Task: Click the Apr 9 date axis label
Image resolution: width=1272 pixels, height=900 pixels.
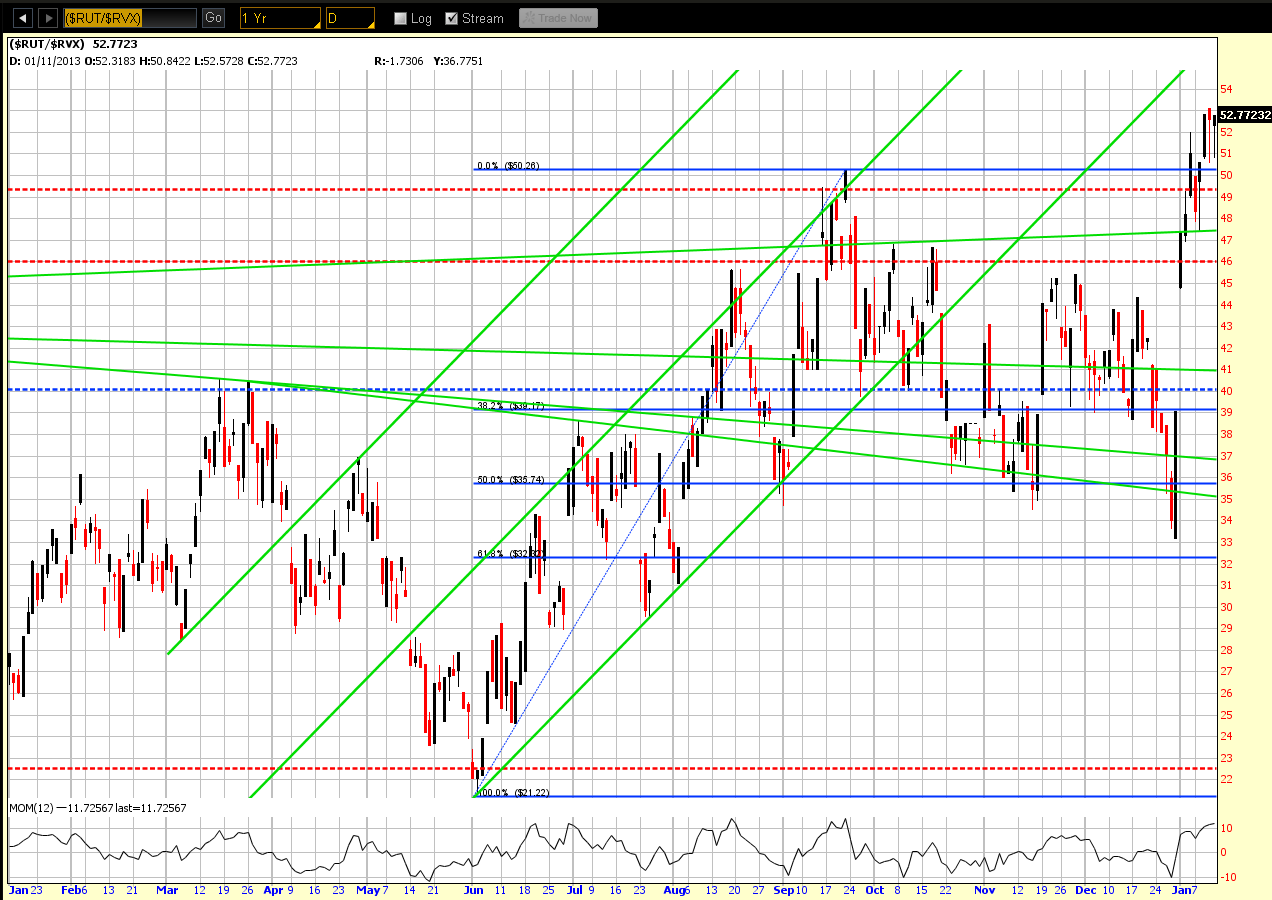Action: click(280, 889)
